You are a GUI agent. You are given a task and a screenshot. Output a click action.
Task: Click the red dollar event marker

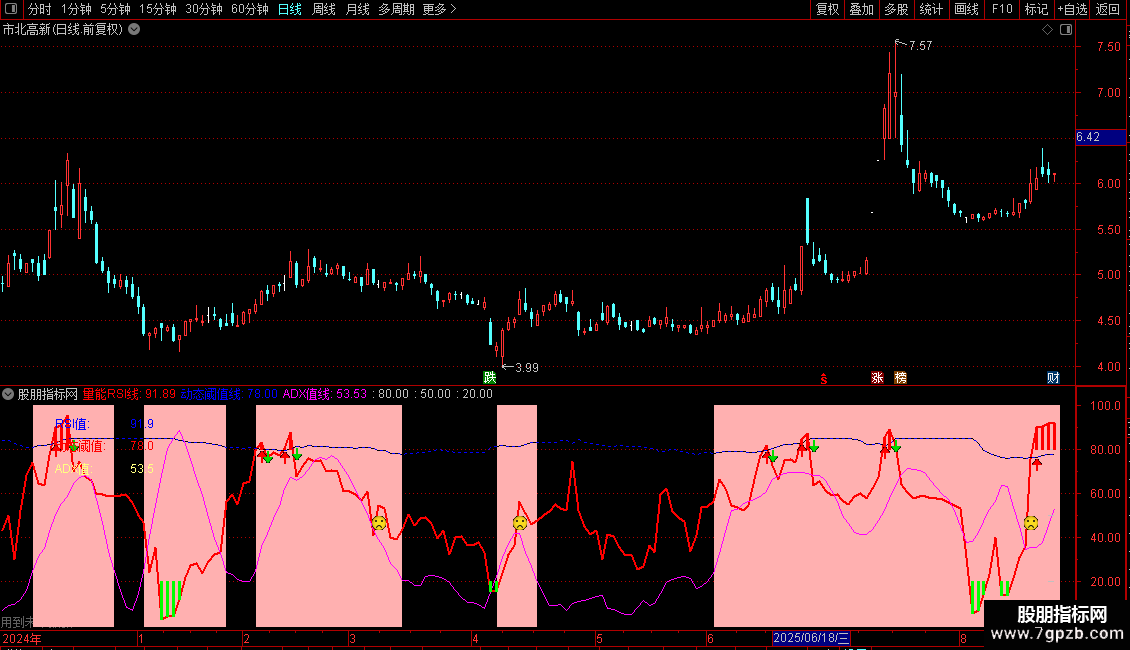(824, 378)
